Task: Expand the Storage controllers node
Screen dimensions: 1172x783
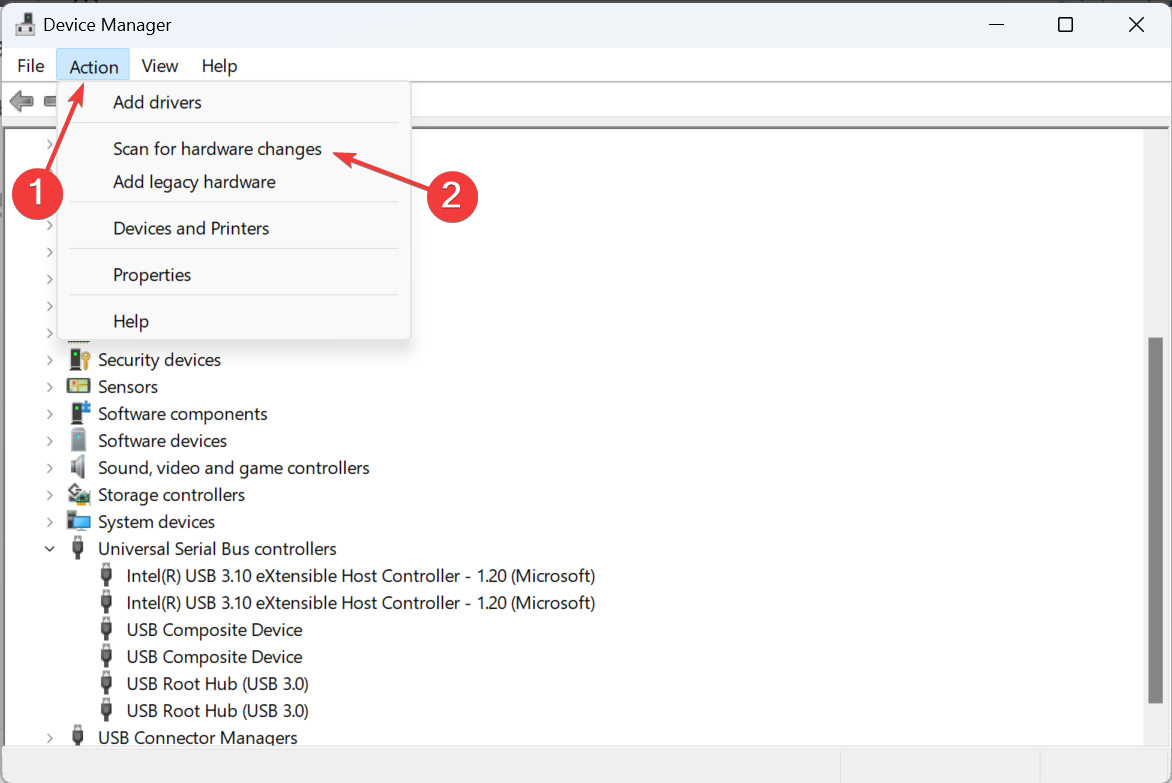Action: click(49, 495)
